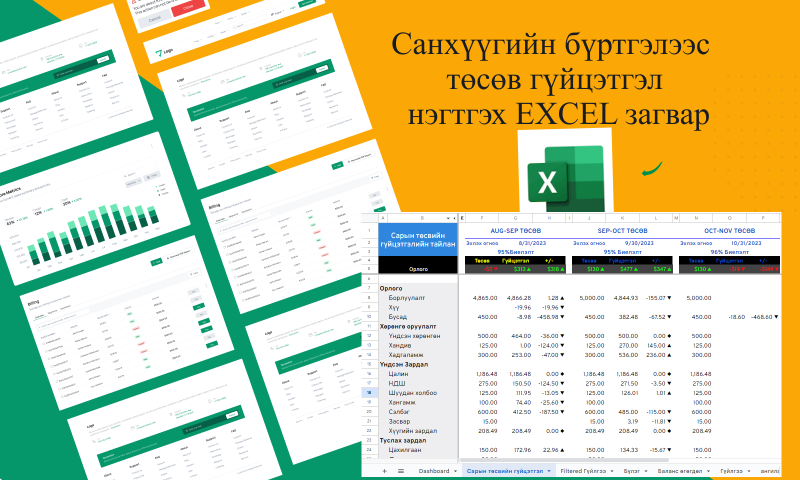Select the Хүү row label

tap(393, 308)
